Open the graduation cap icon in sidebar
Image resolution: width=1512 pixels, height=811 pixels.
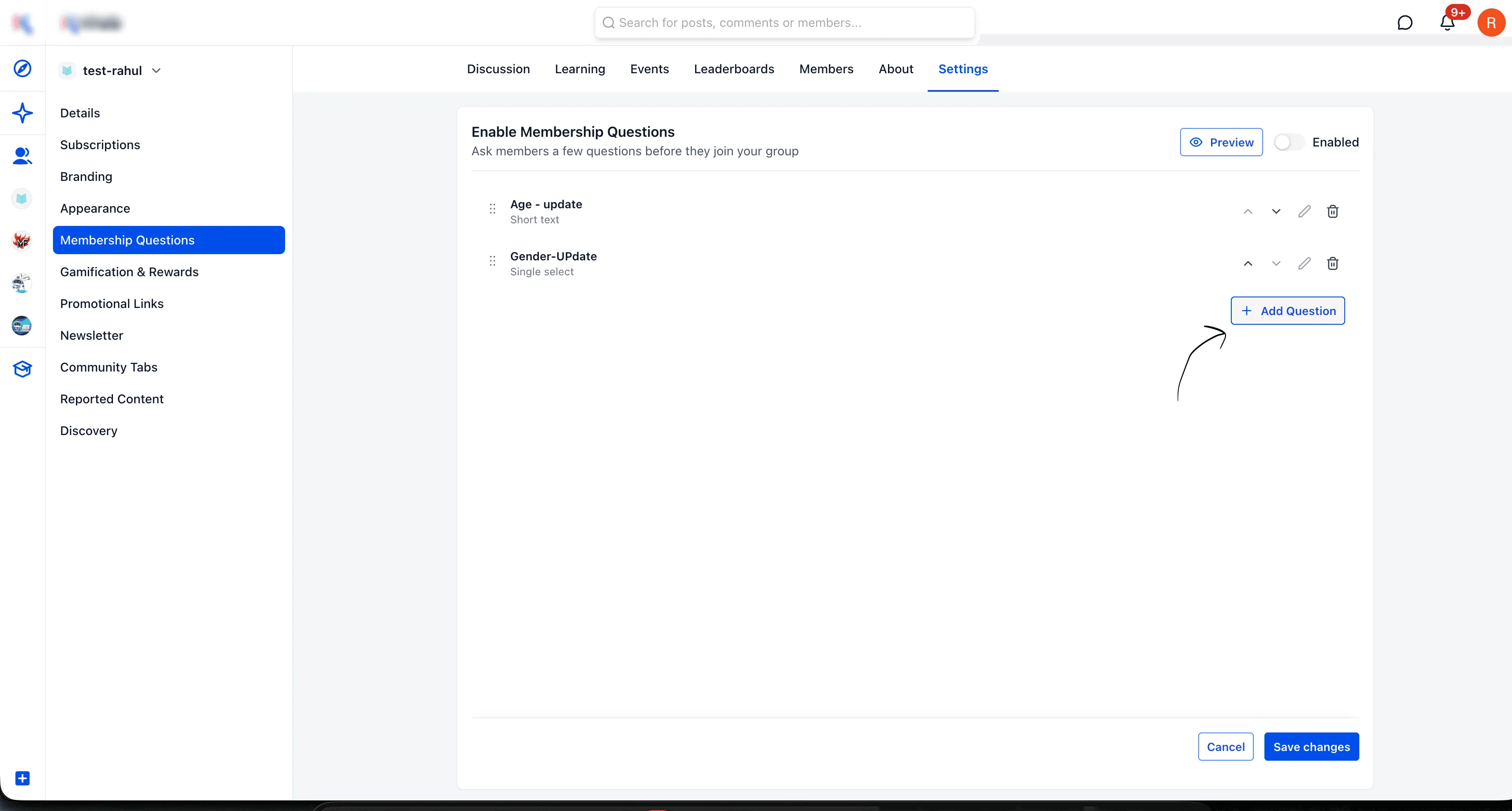tap(23, 368)
